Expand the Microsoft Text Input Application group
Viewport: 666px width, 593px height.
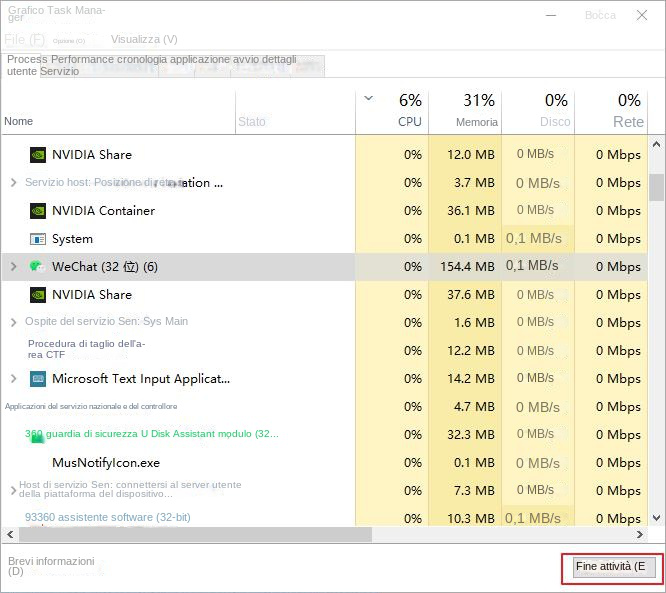(13, 379)
